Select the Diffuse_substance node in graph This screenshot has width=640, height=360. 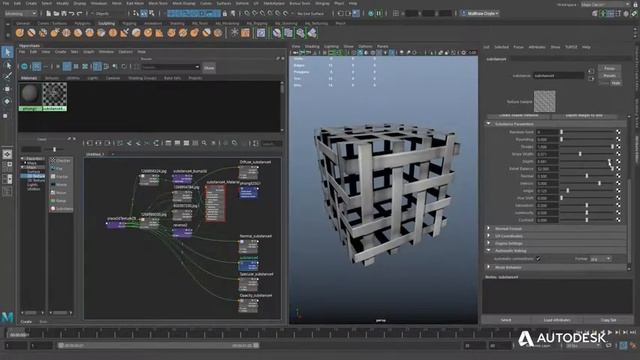pos(249,173)
